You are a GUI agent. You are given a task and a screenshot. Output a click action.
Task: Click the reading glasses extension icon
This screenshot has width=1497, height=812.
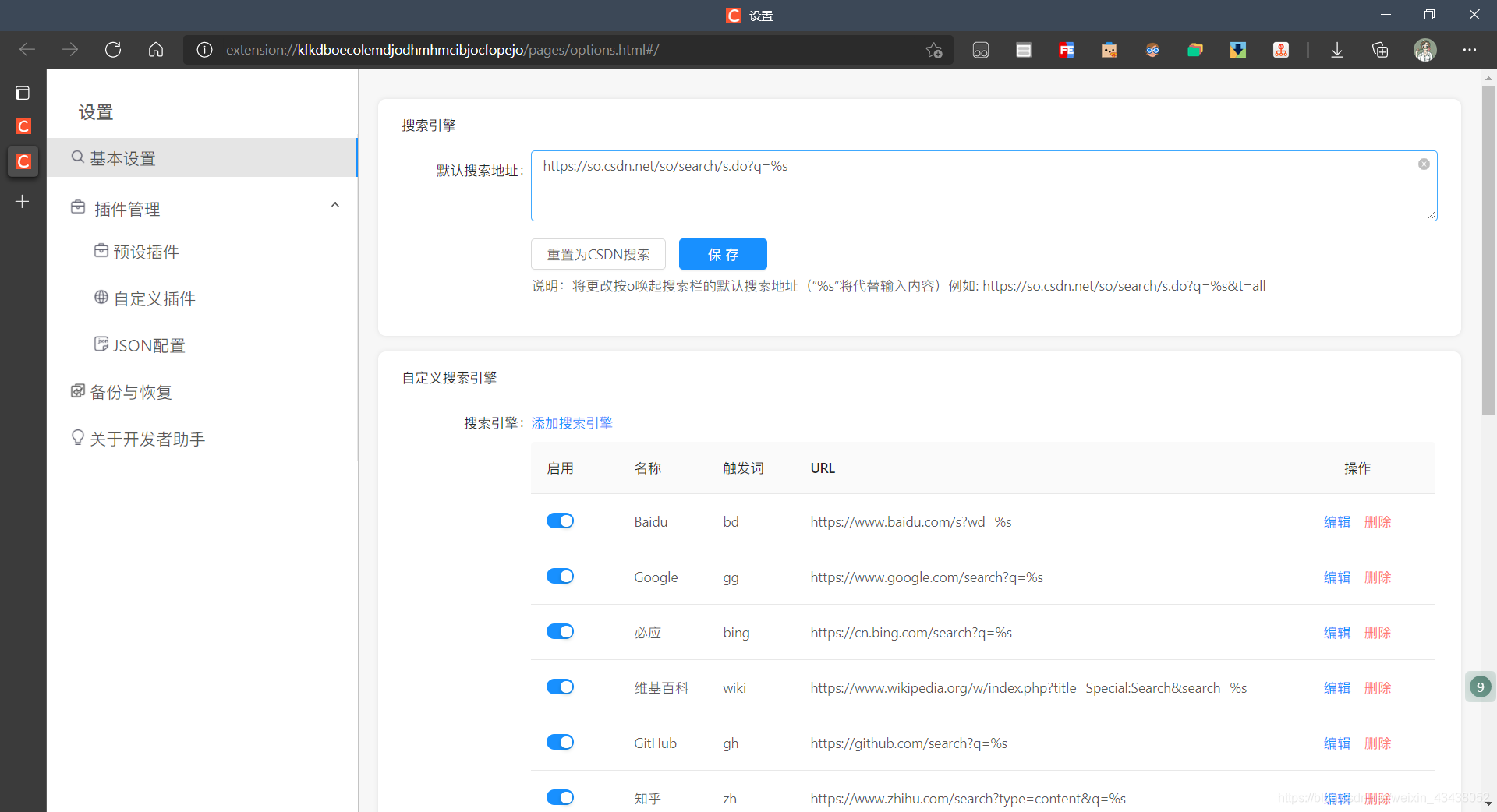(x=981, y=50)
